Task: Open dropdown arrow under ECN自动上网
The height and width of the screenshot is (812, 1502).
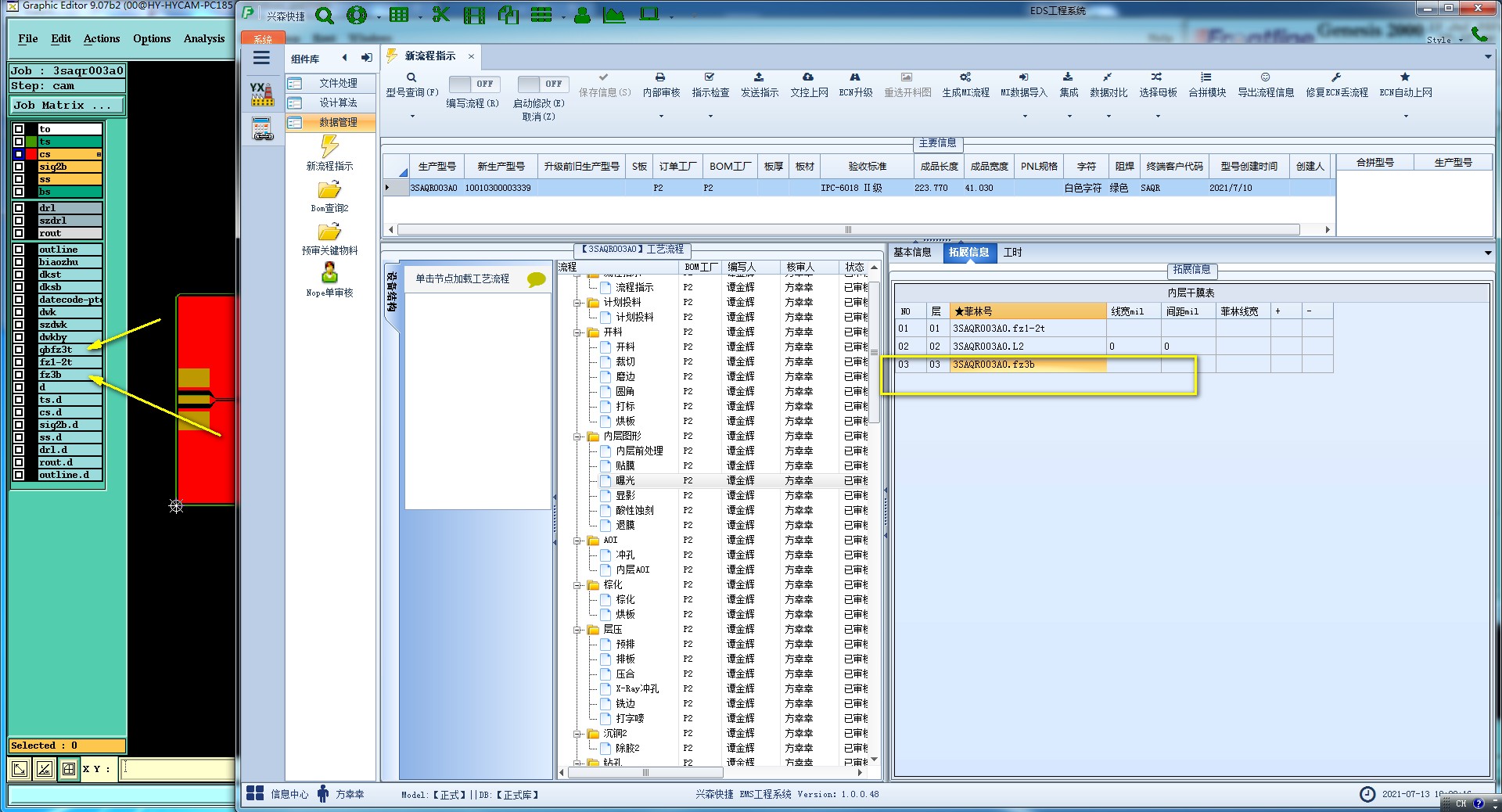Action: click(x=1406, y=117)
